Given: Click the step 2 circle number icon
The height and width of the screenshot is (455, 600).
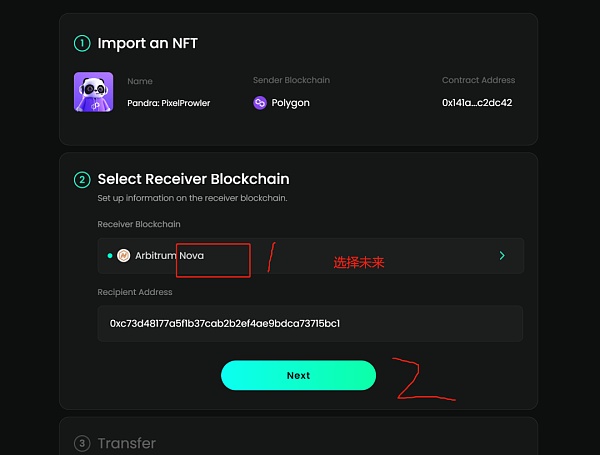Looking at the screenshot, I should coord(82,180).
